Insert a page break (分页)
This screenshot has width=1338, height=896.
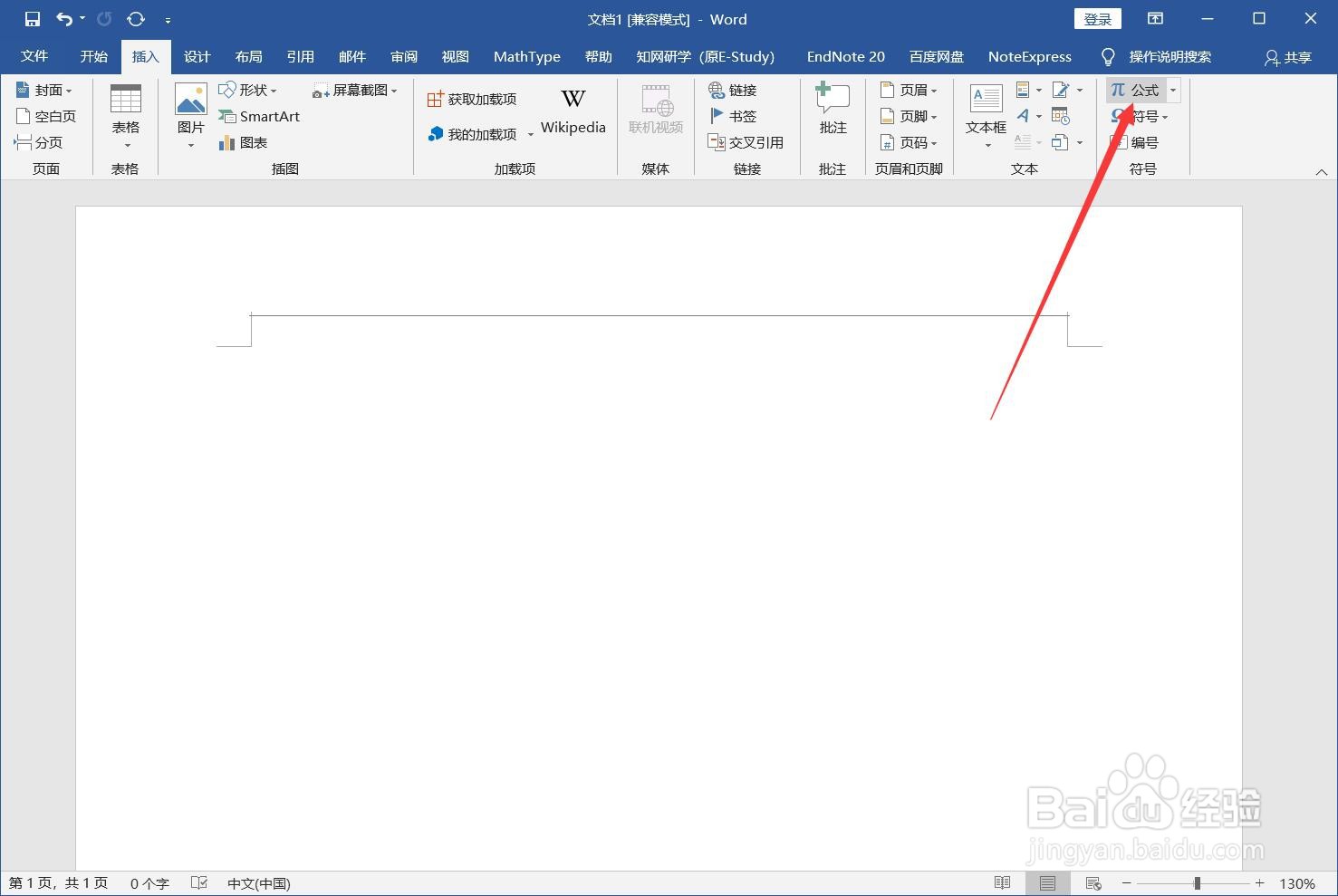click(38, 142)
